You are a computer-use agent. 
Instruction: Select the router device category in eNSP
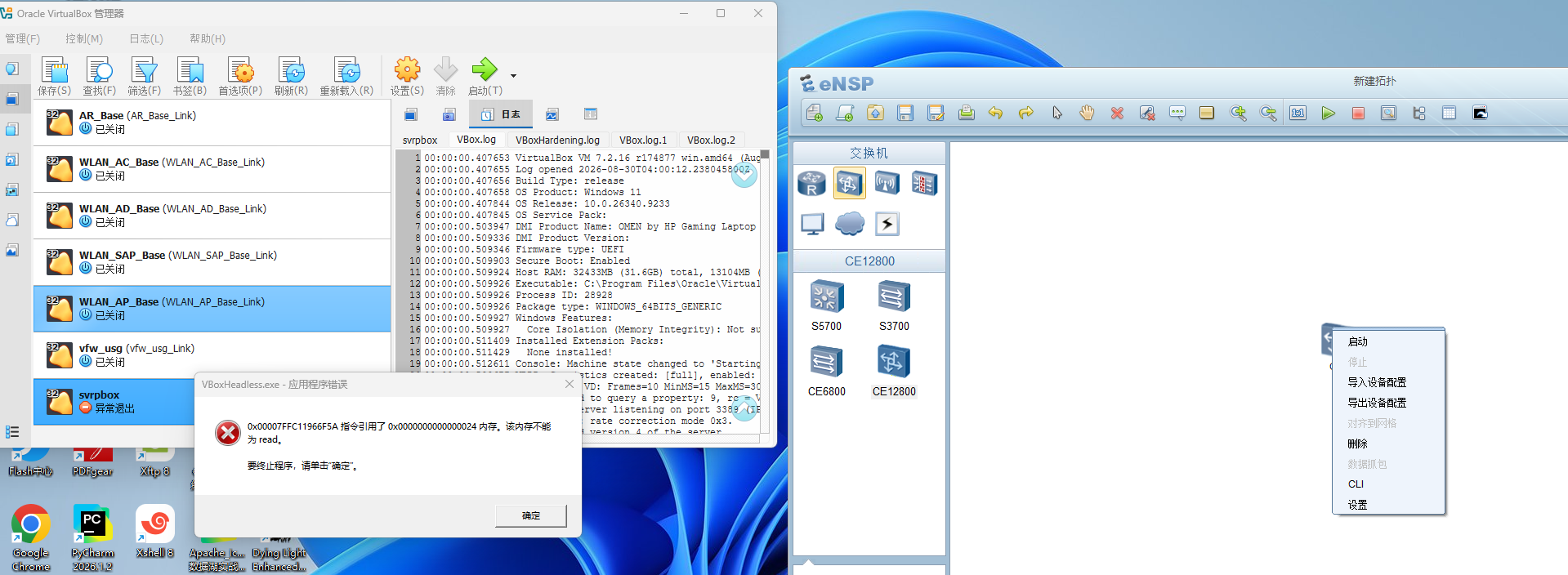pyautogui.click(x=811, y=183)
